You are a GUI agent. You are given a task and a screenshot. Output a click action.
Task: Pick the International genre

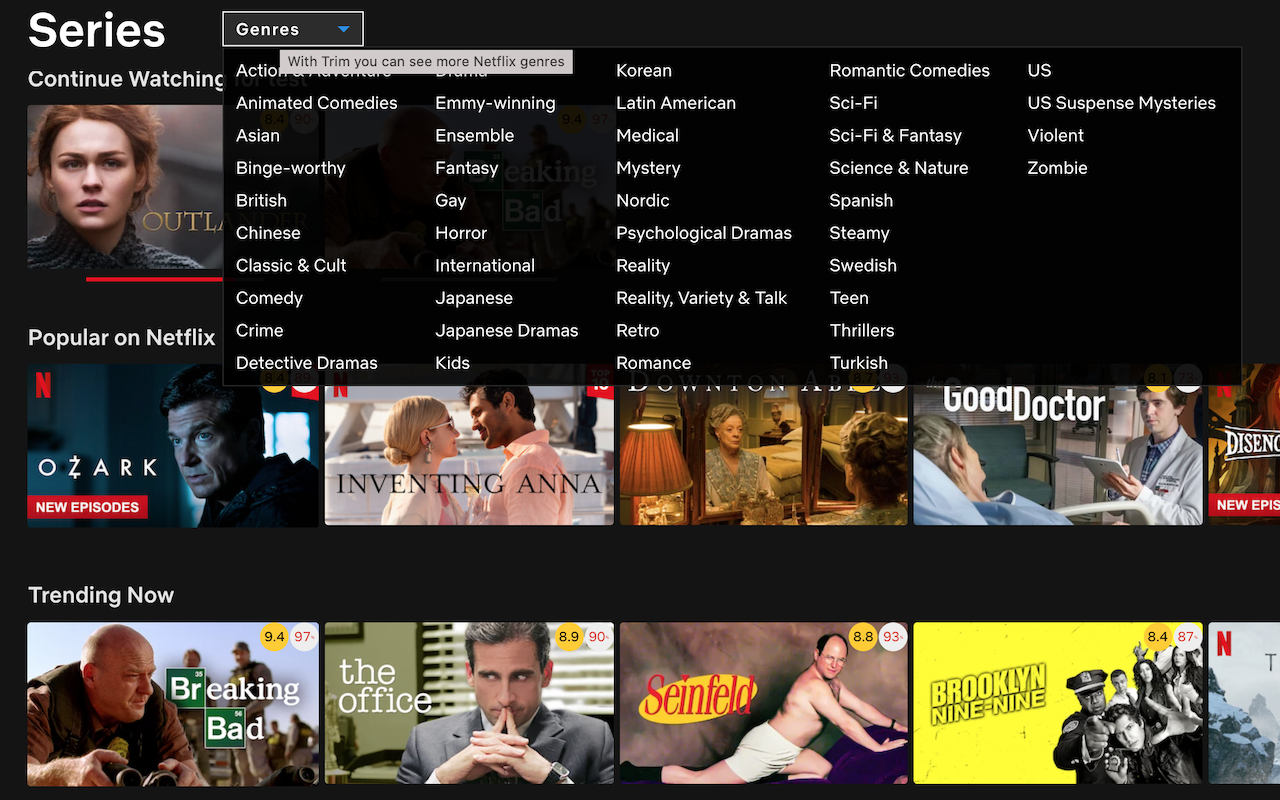pos(485,265)
